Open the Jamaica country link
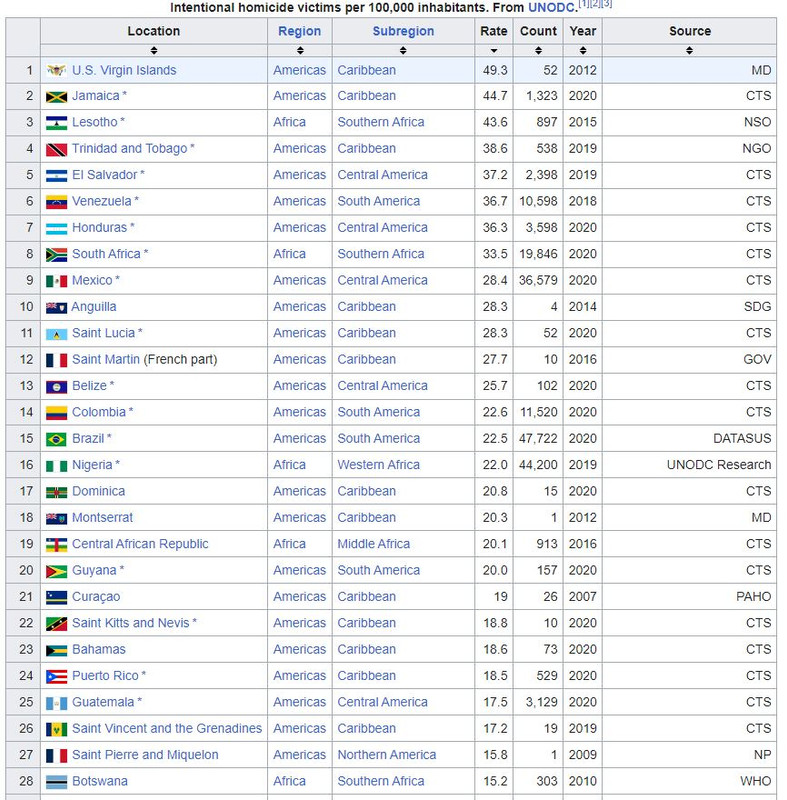The image size is (787, 800). click(95, 96)
